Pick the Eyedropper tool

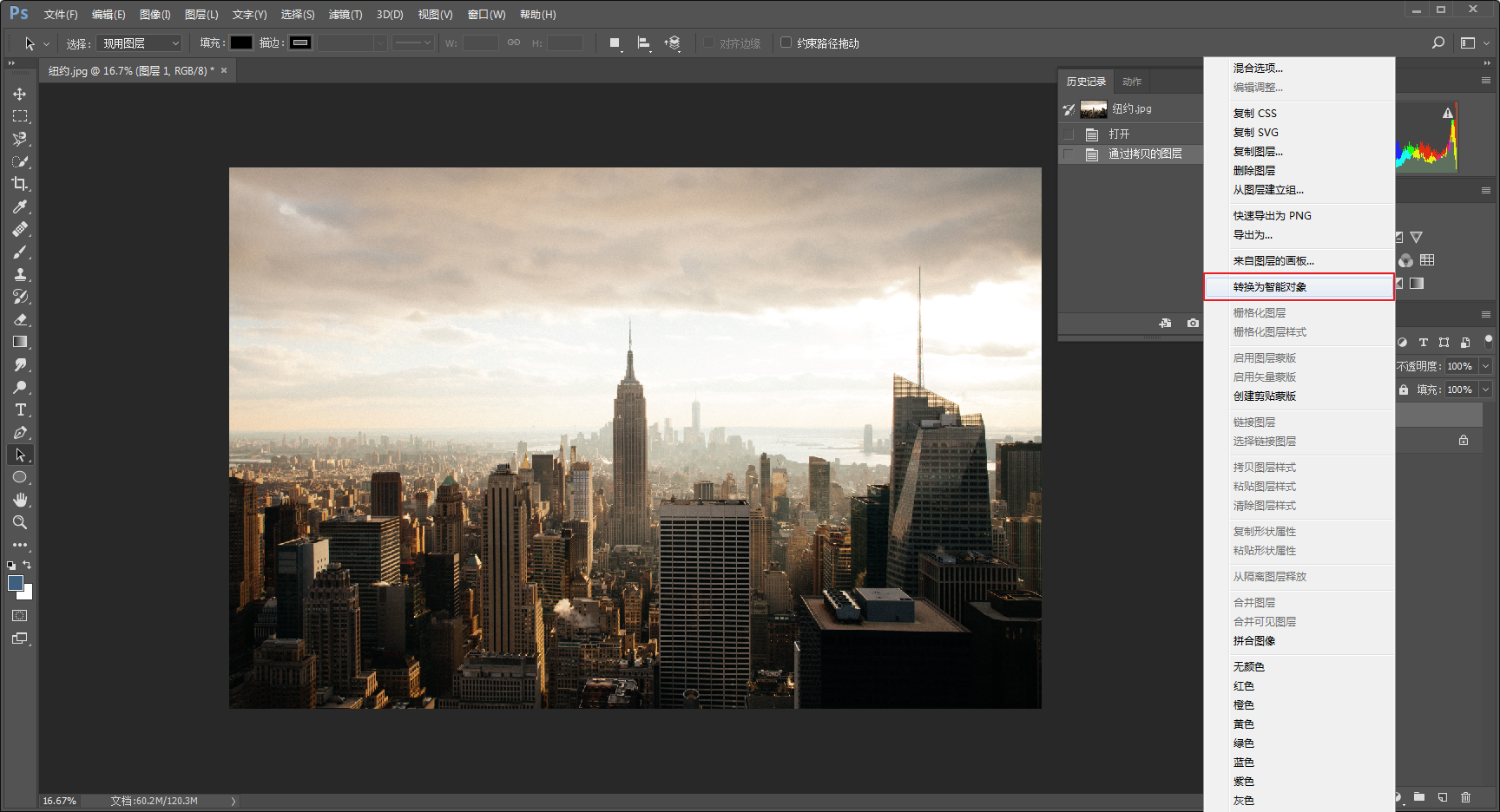click(x=20, y=206)
